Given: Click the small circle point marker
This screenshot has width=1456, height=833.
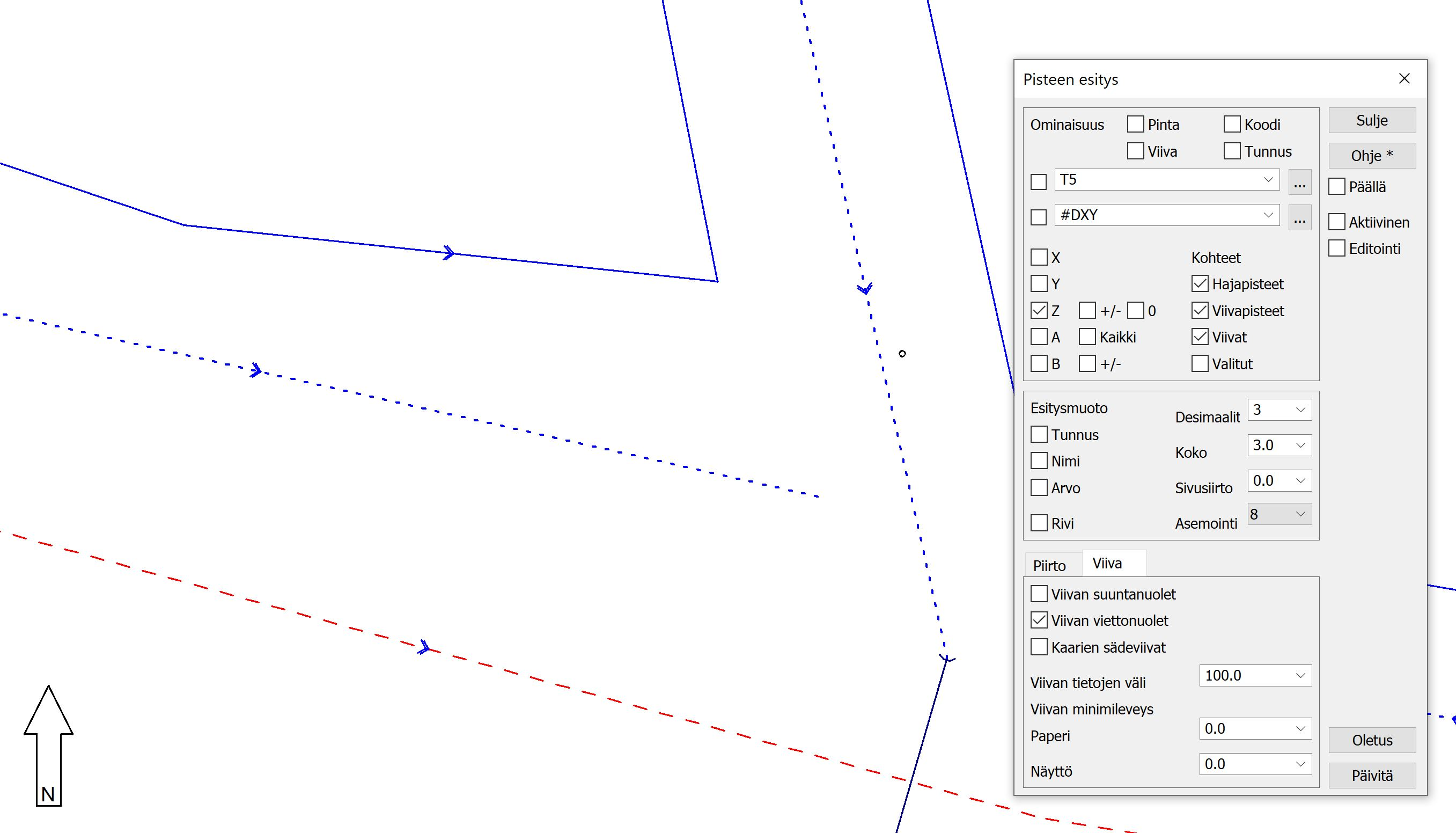Looking at the screenshot, I should 902,354.
